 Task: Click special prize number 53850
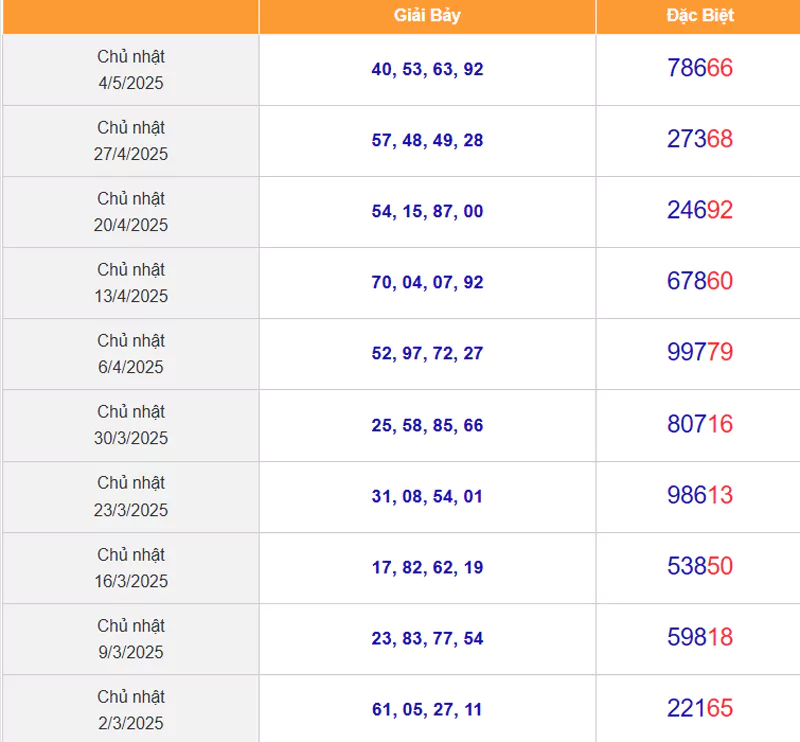point(699,566)
